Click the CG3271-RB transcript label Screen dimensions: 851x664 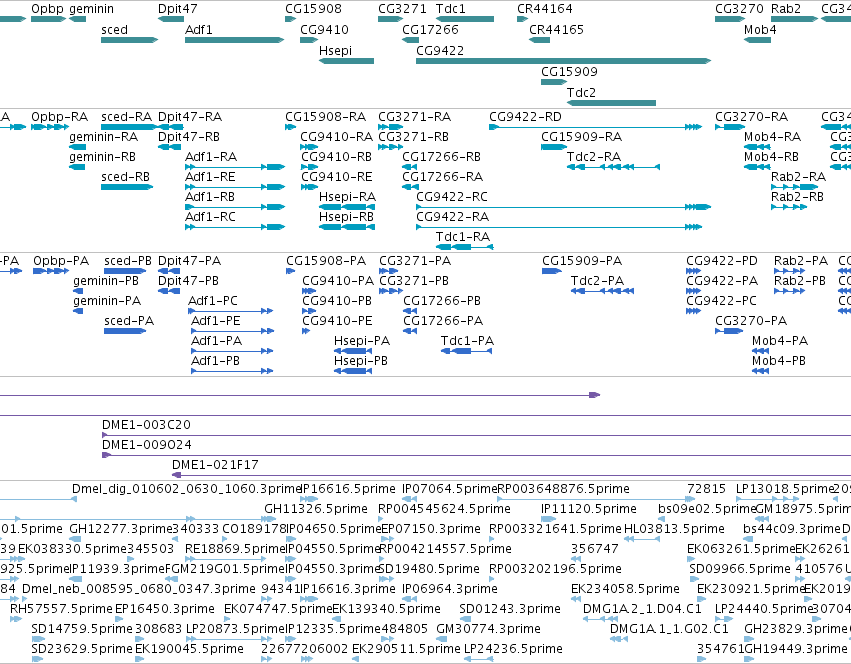coord(414,137)
